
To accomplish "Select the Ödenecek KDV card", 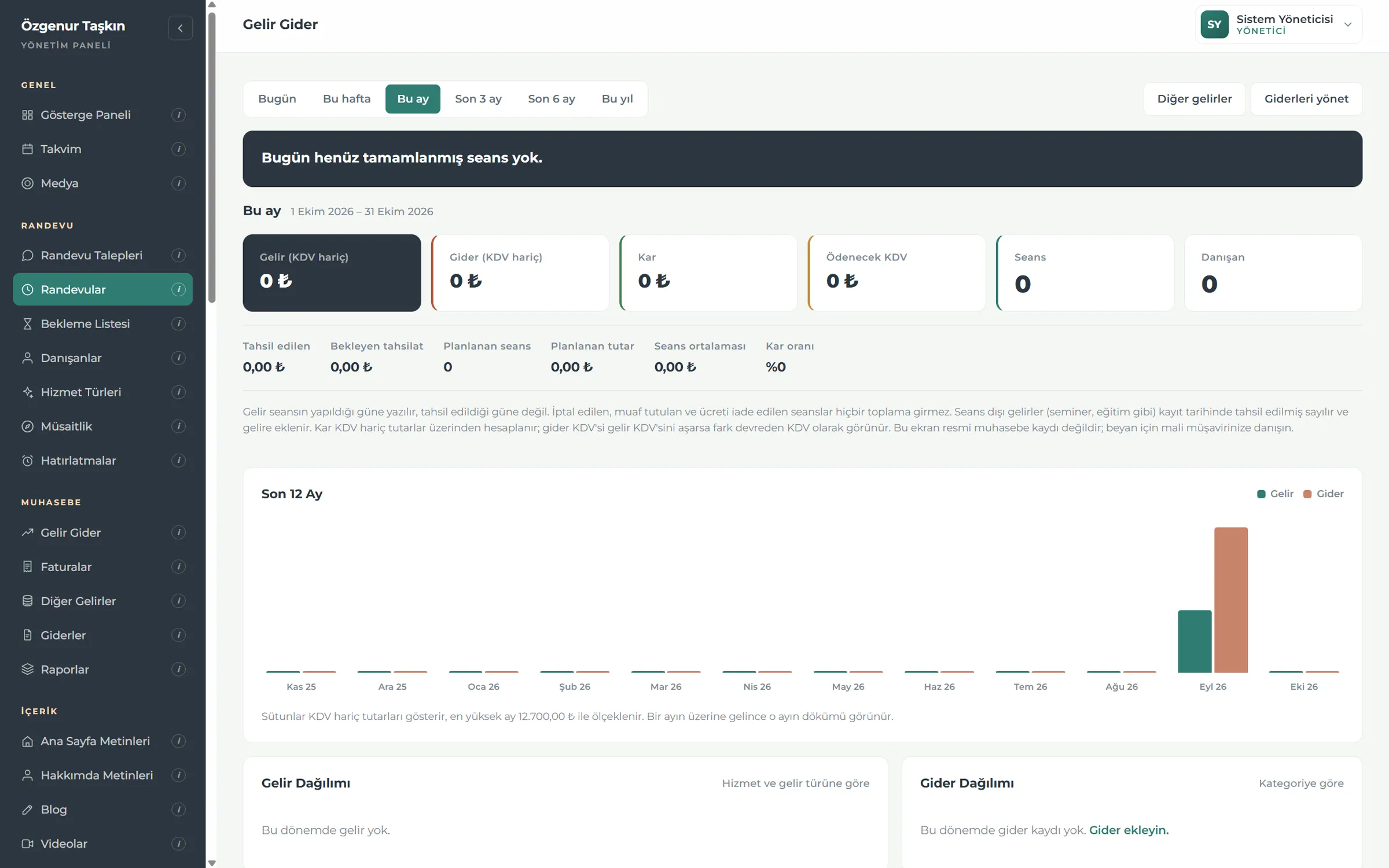I will tap(896, 273).
